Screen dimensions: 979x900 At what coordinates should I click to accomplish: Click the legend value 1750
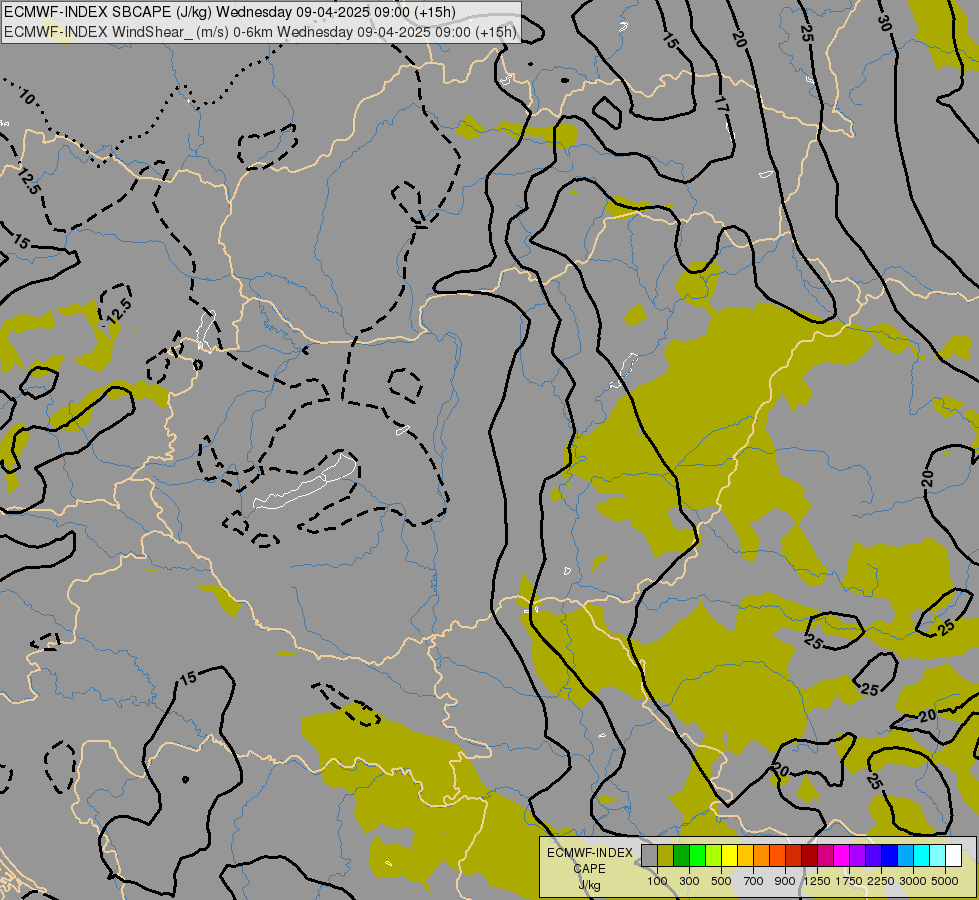(849, 881)
